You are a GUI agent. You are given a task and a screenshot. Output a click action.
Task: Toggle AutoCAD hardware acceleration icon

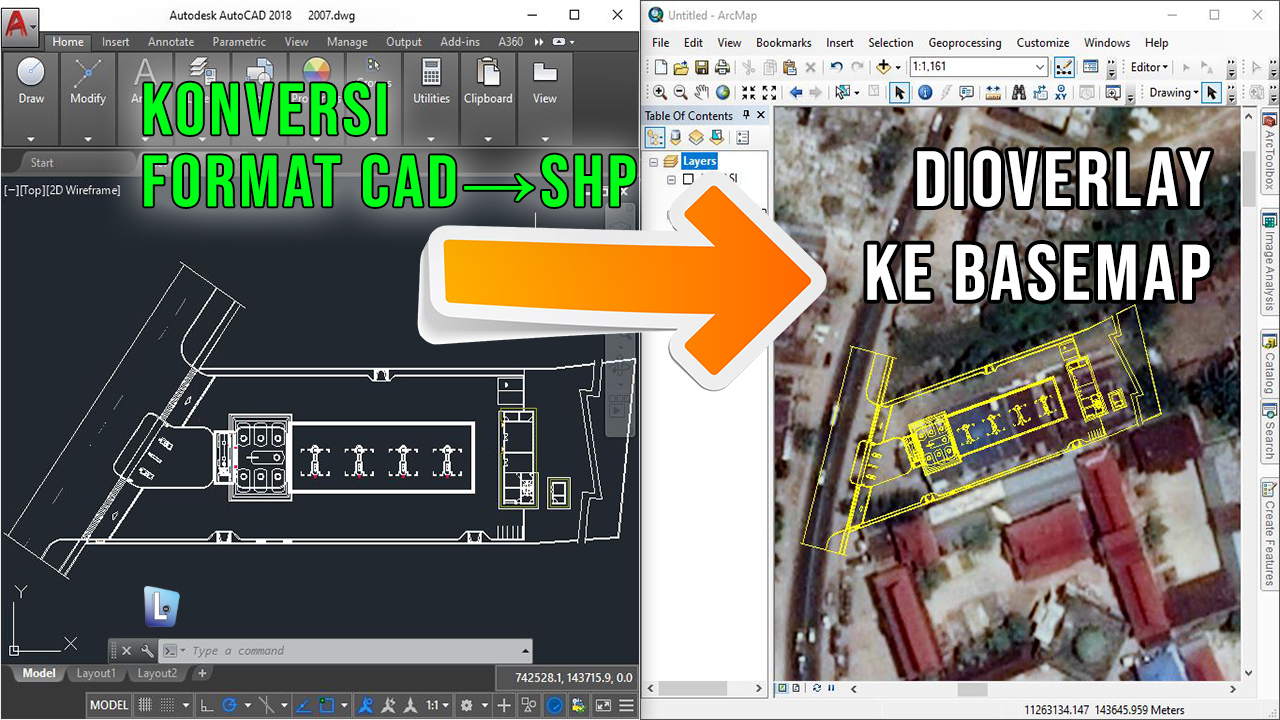pos(555,705)
